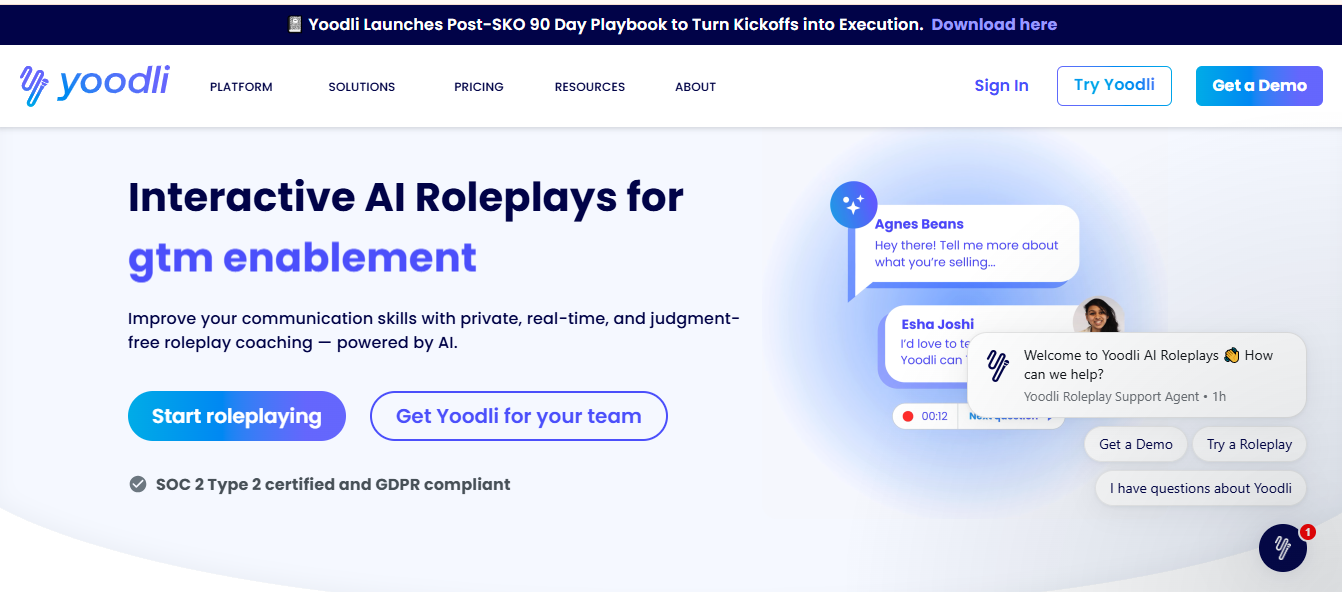Image resolution: width=1342 pixels, height=592 pixels.
Task: Click Get Yoodli for your team button
Action: tap(519, 416)
